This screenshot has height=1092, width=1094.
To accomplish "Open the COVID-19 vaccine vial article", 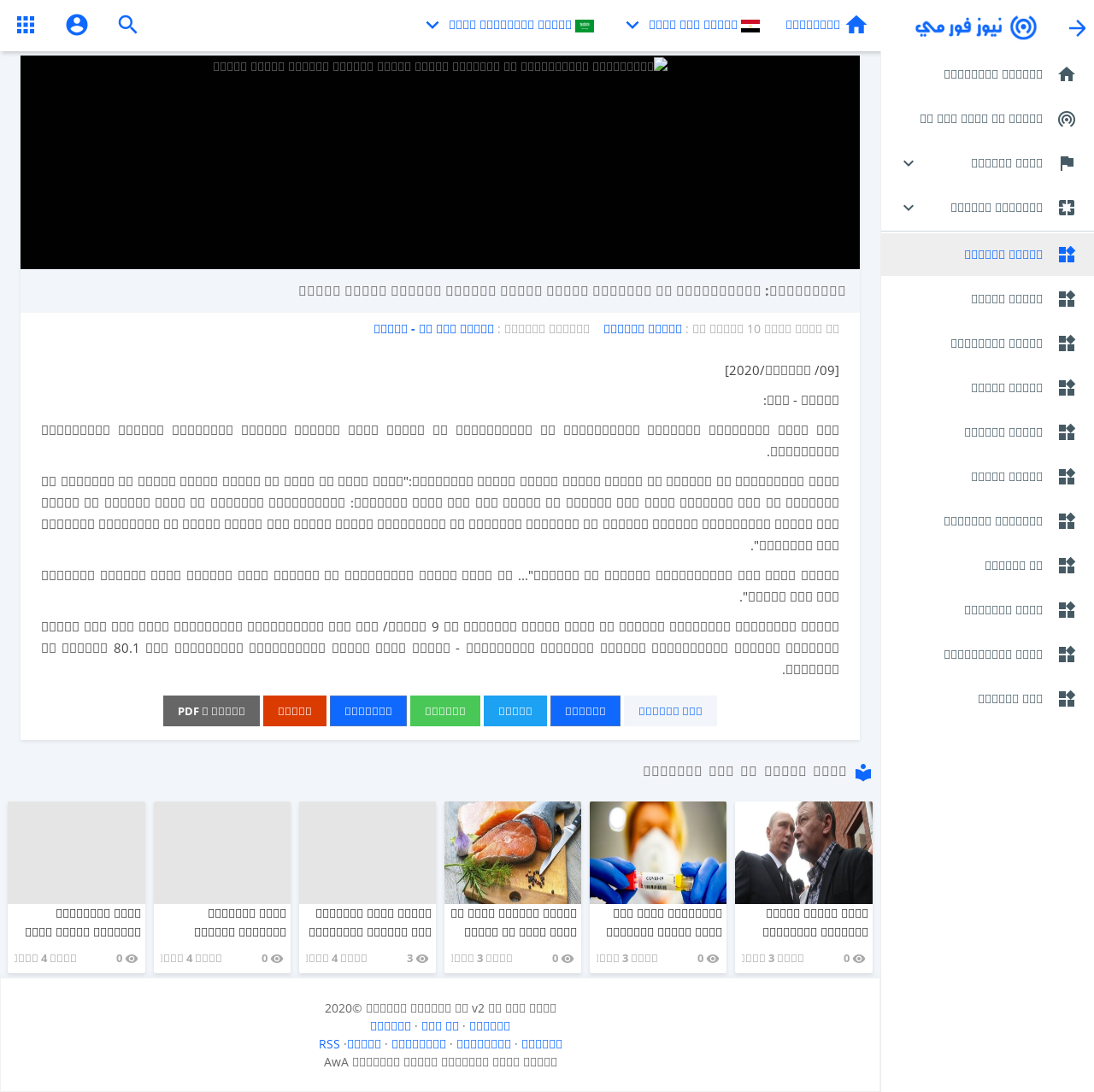I will [657, 853].
